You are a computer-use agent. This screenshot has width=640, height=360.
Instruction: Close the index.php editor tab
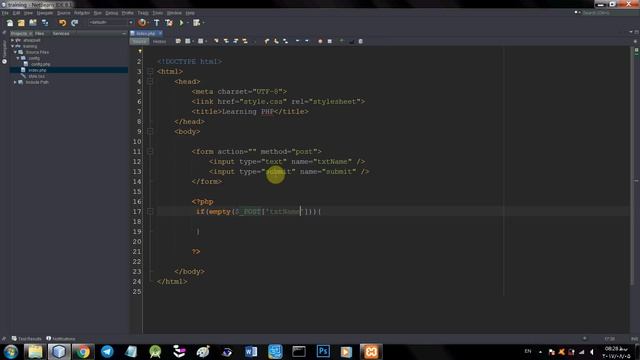click(160, 33)
